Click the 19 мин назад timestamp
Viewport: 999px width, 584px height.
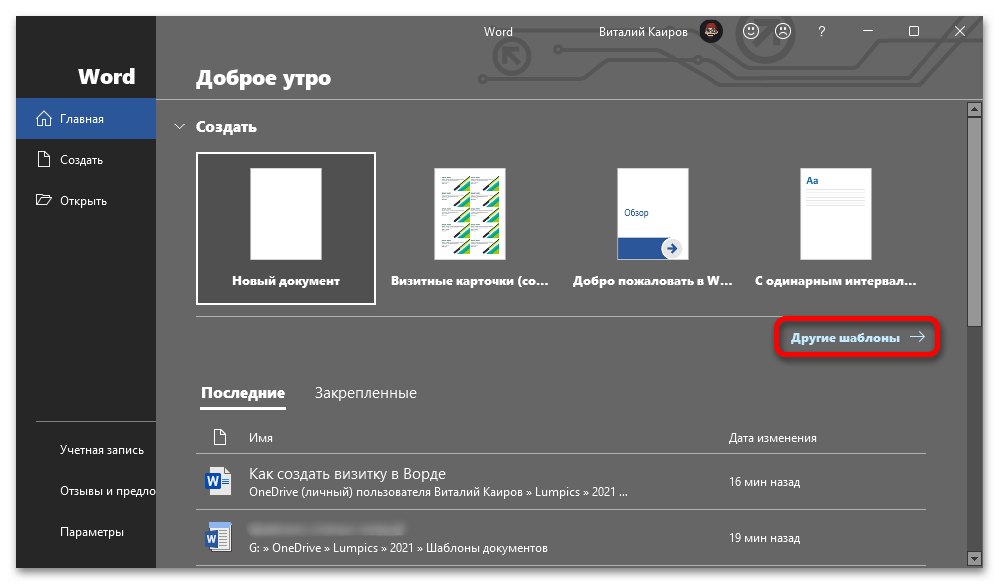pyautogui.click(x=764, y=538)
